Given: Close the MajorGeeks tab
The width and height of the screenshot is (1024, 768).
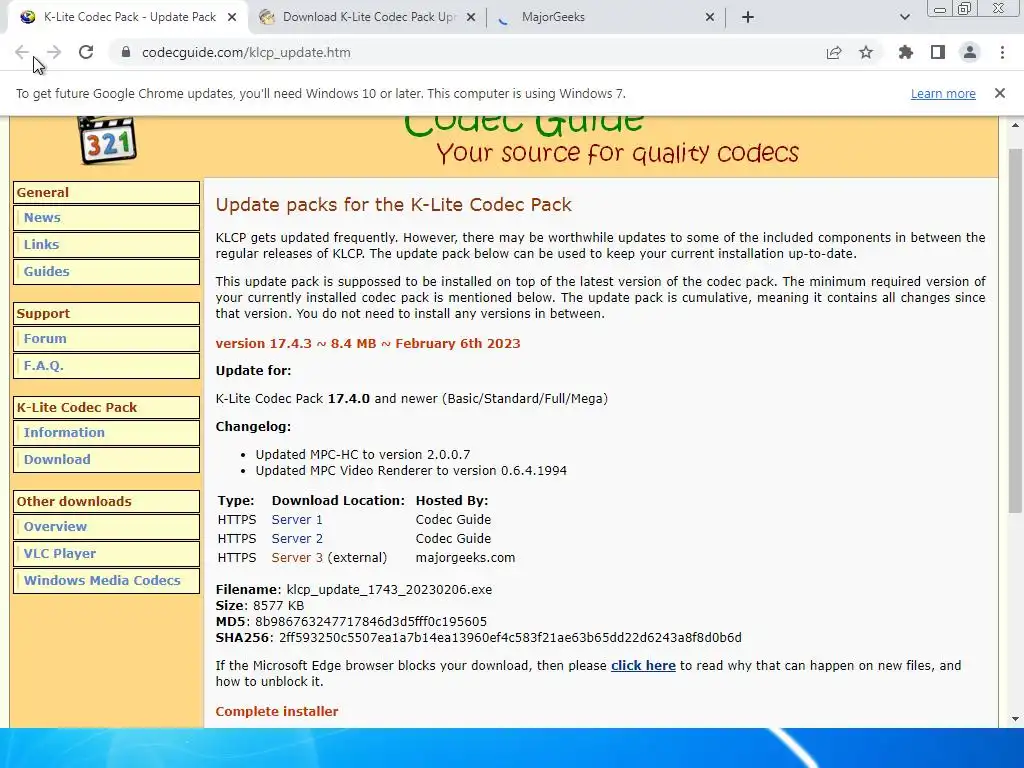Looking at the screenshot, I should click(x=710, y=17).
